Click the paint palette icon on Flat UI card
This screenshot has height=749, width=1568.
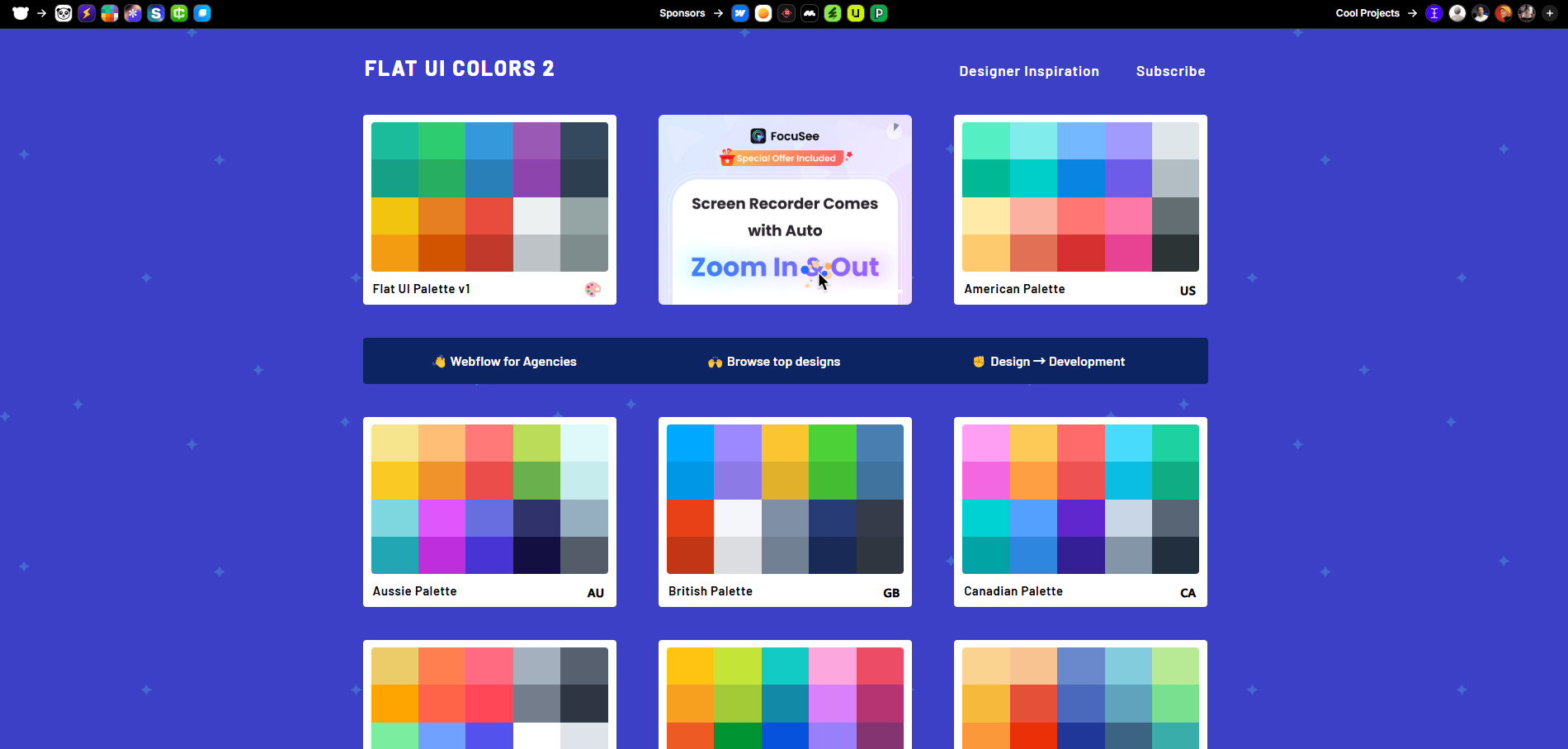point(593,289)
